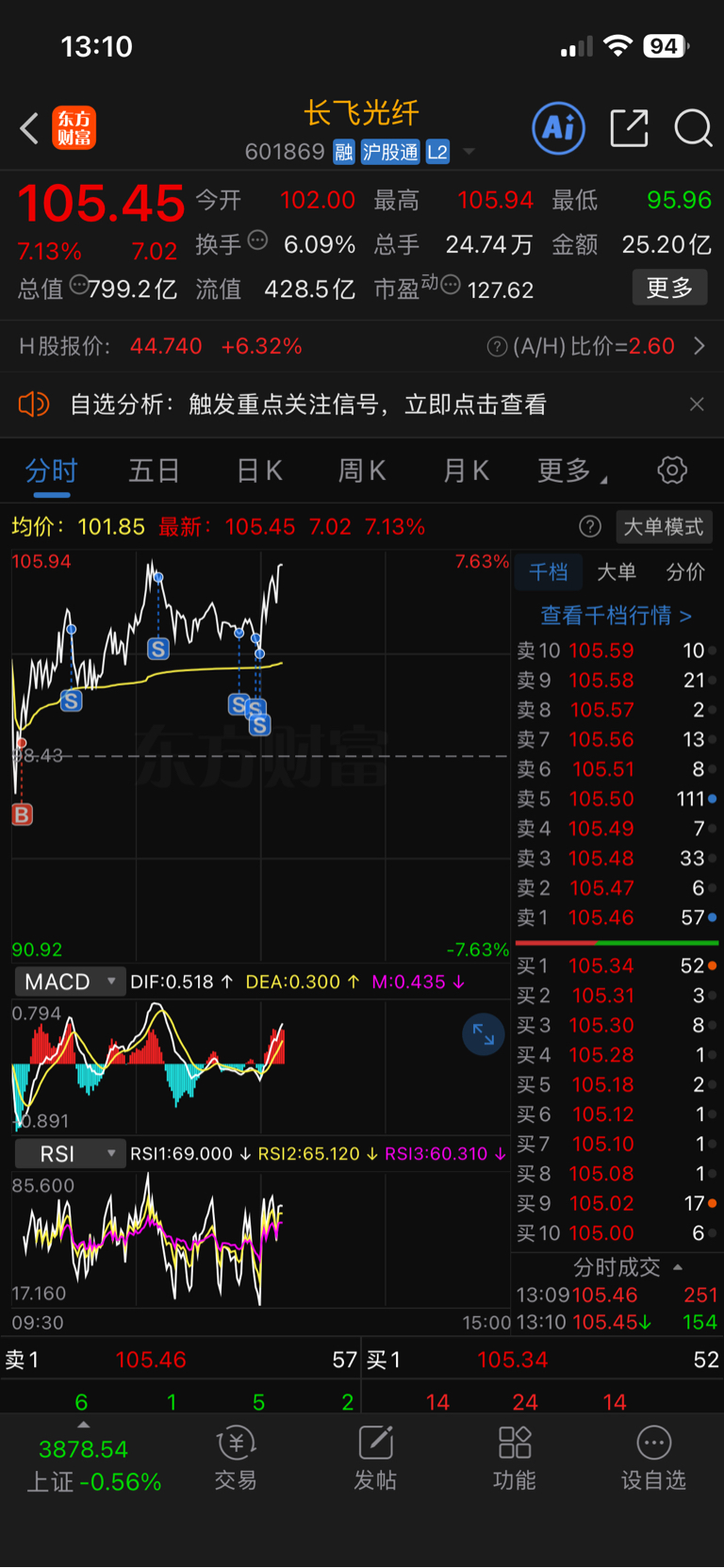Tap bottom 买1 105.34 quote bar
724x1568 pixels.
pos(543,1360)
